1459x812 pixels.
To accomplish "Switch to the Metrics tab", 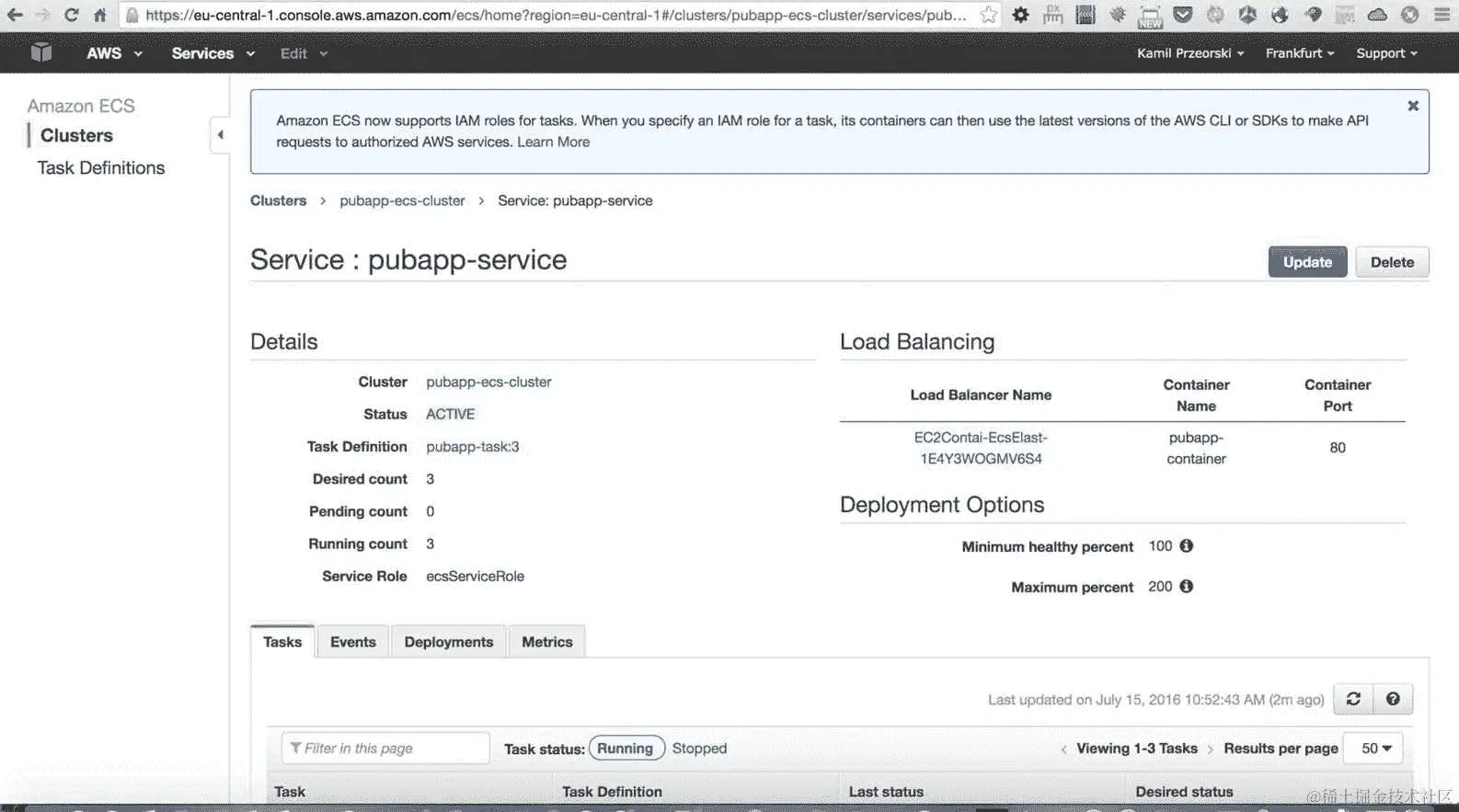I will click(x=547, y=642).
